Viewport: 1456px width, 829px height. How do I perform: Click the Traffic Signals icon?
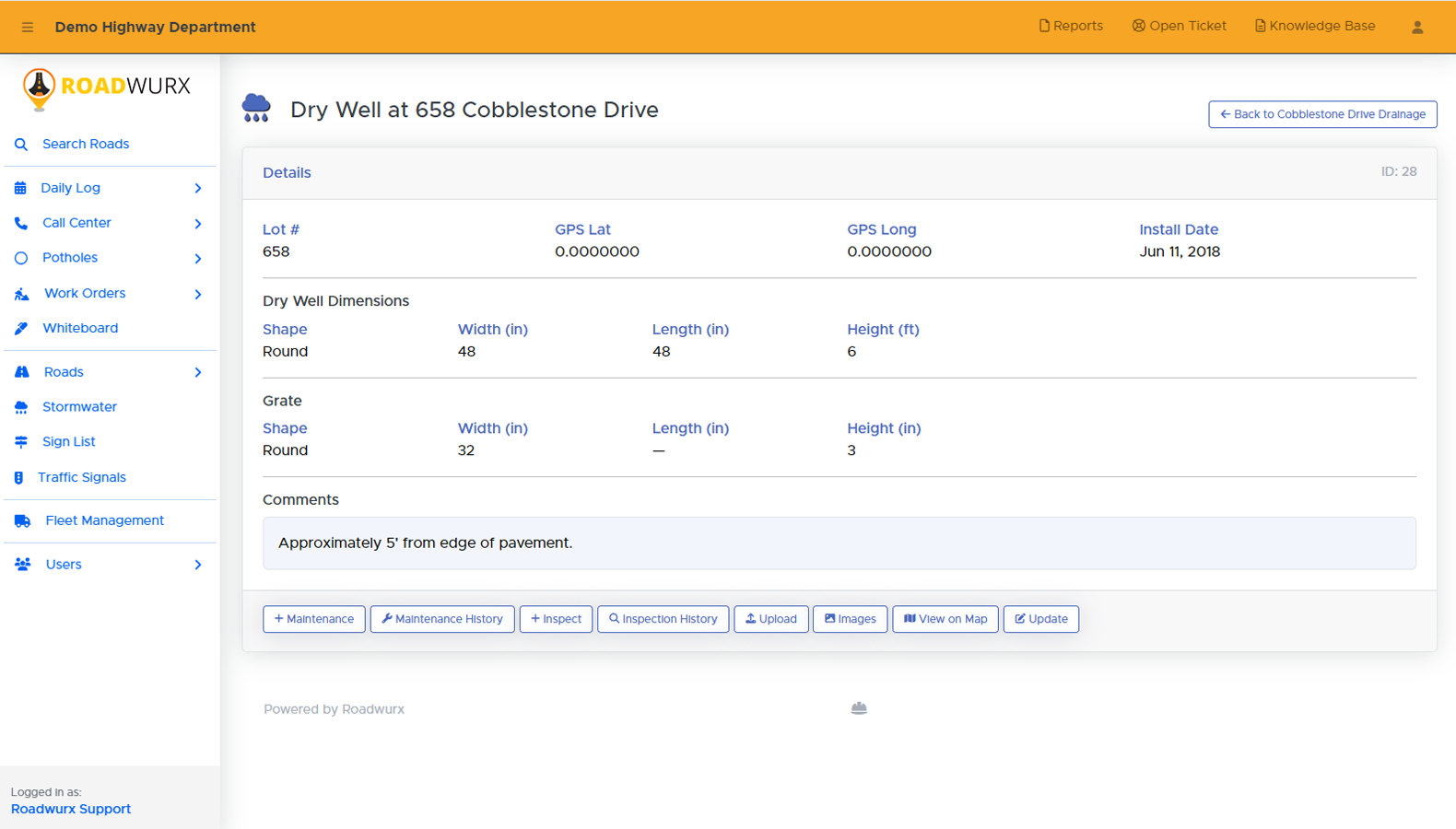coord(18,478)
